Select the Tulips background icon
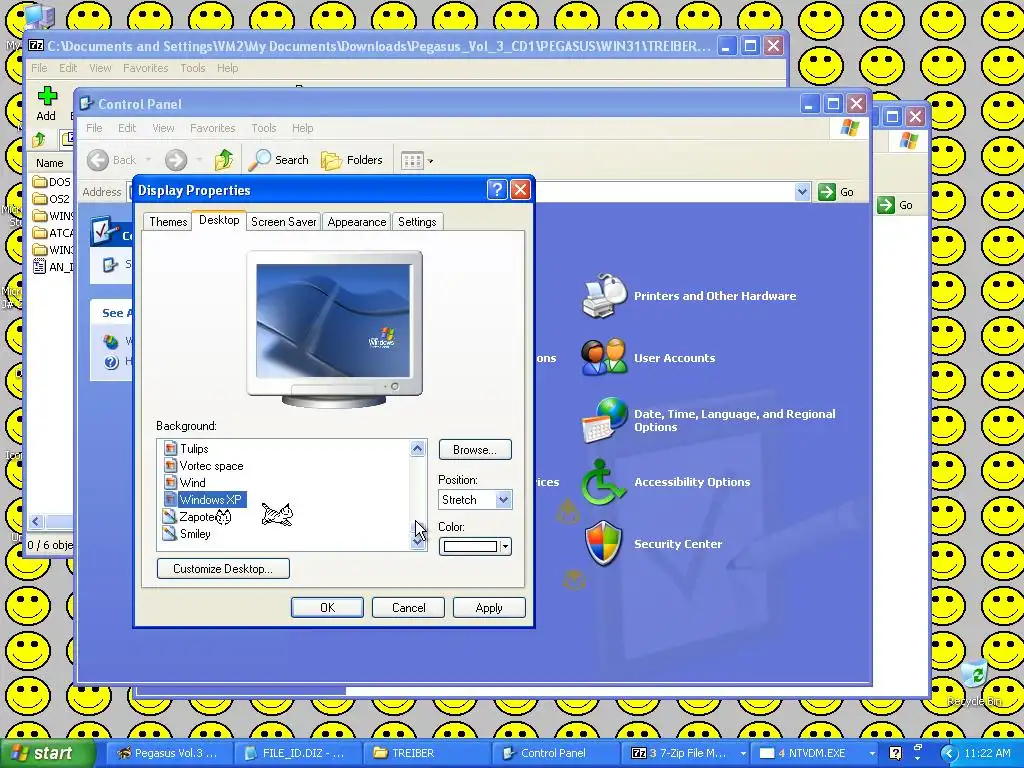The image size is (1024, 768). pos(170,449)
